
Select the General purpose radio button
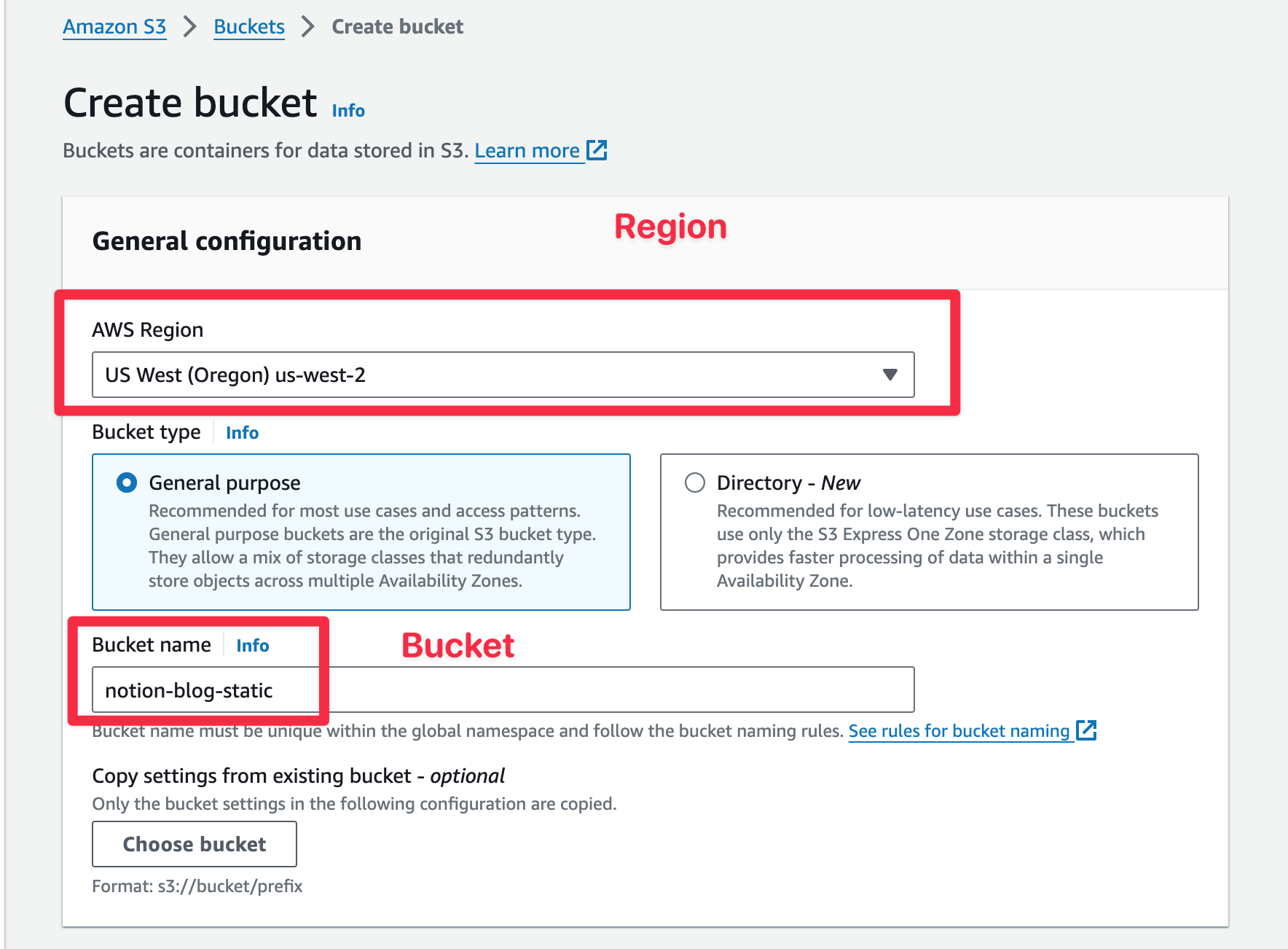[x=127, y=483]
